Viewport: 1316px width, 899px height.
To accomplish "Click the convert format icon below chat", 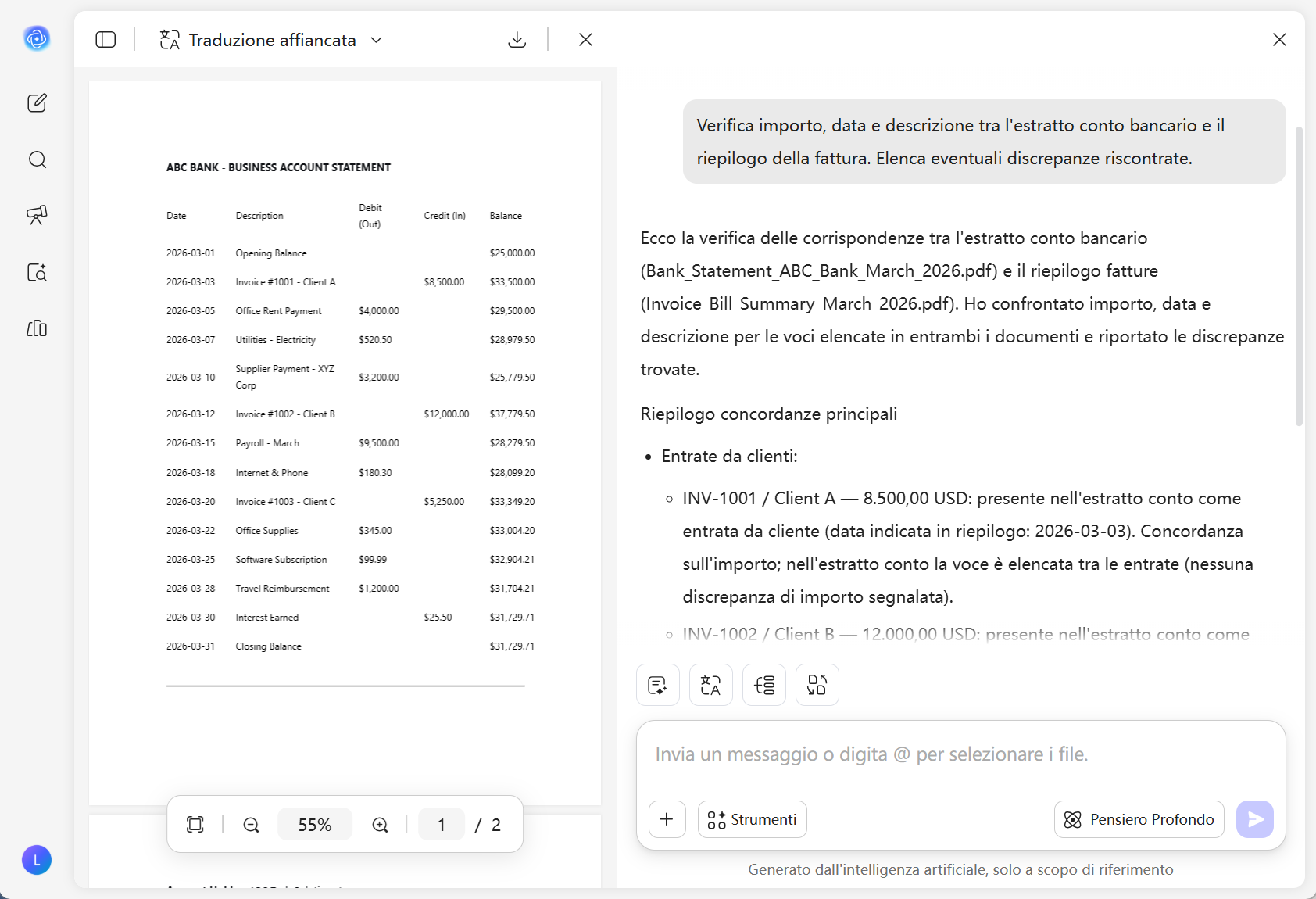I will 817,685.
